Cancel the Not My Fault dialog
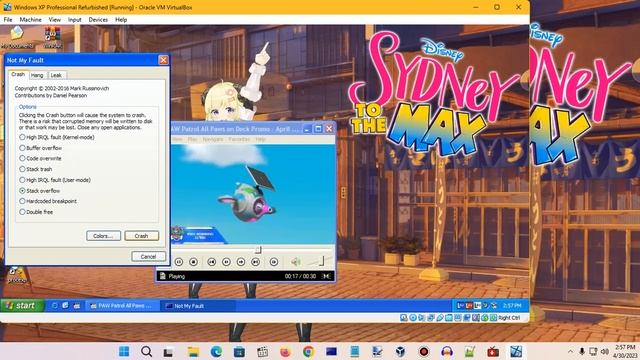The image size is (640, 360). click(148, 256)
